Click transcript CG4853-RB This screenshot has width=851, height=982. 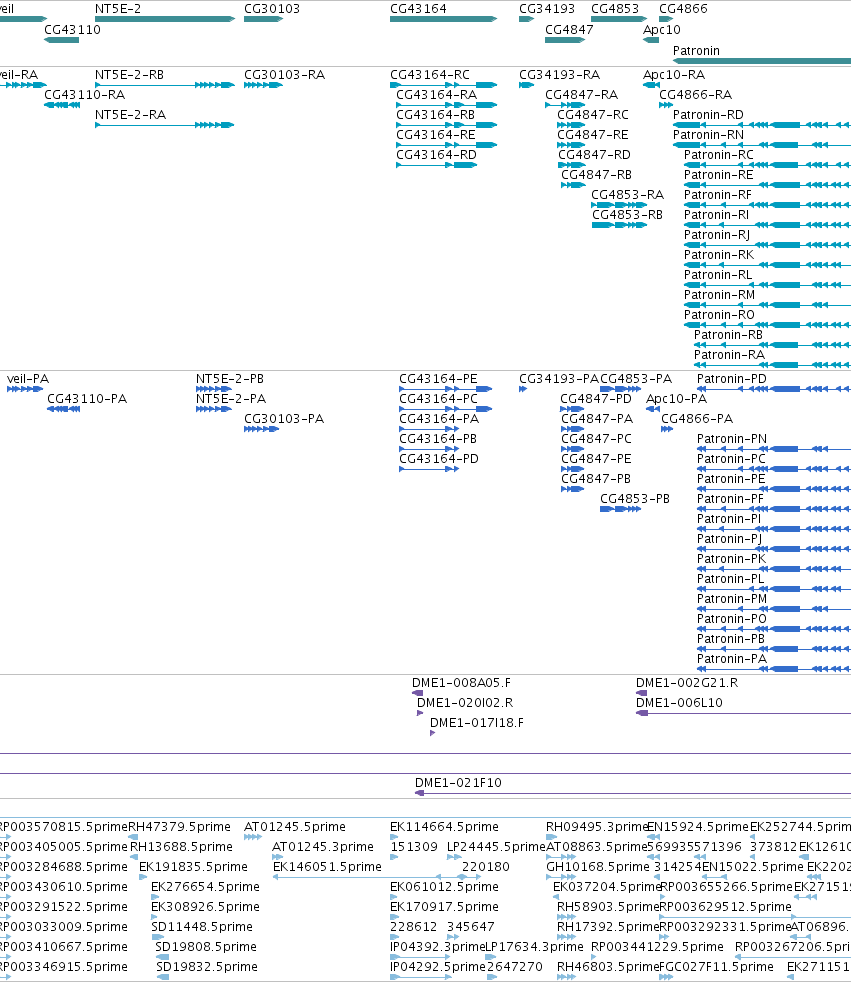coord(619,225)
